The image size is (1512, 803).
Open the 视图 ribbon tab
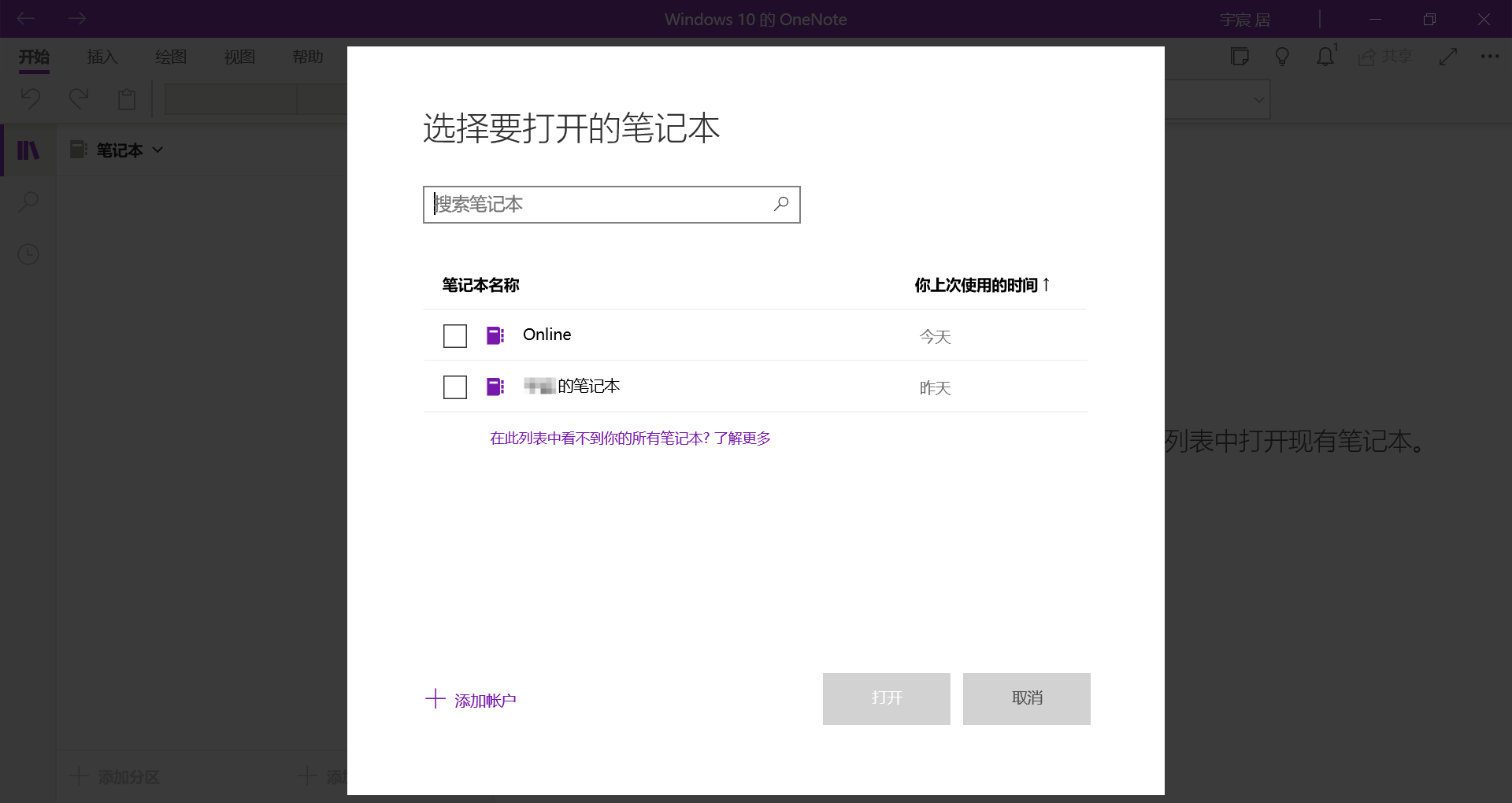pyautogui.click(x=239, y=57)
